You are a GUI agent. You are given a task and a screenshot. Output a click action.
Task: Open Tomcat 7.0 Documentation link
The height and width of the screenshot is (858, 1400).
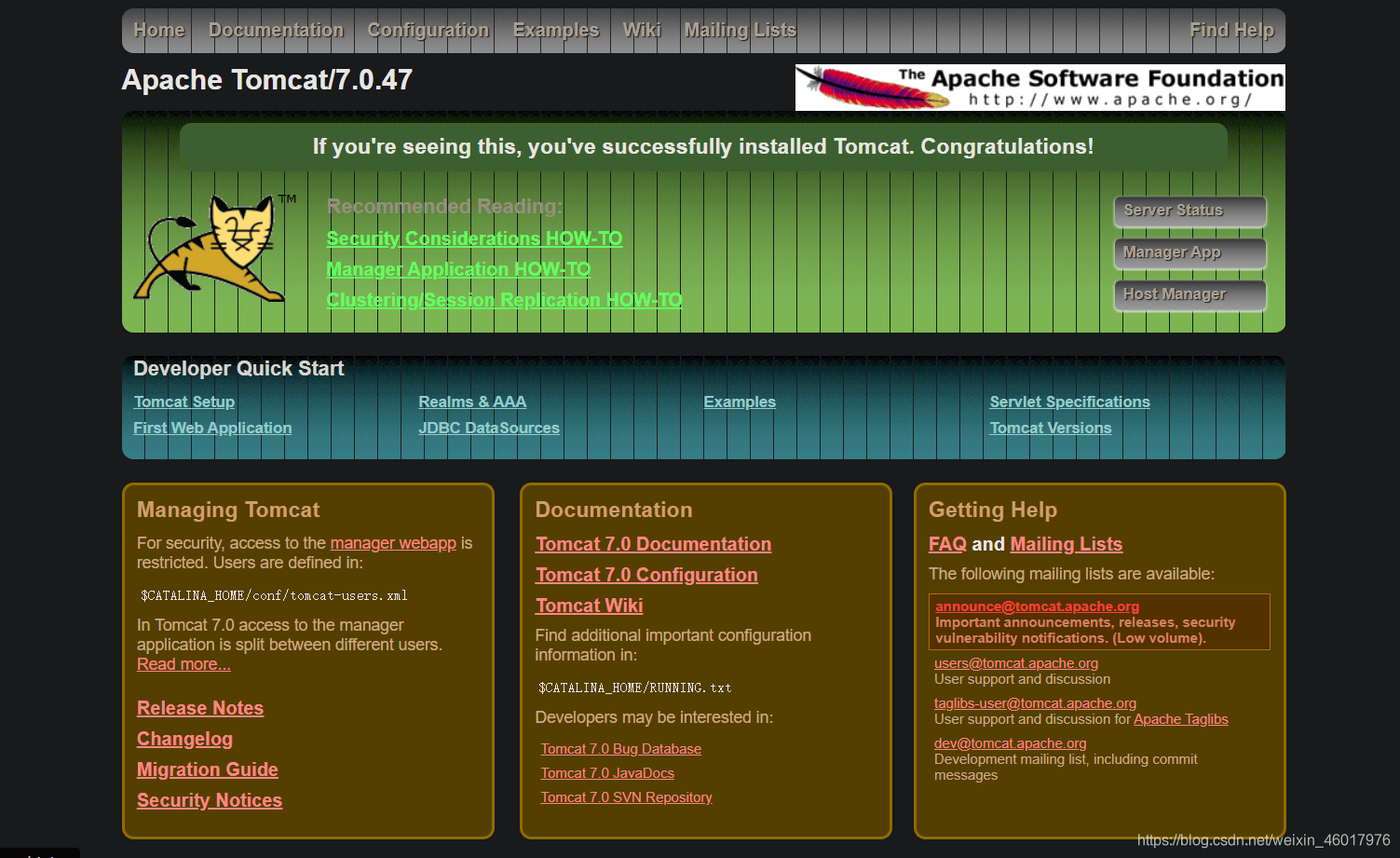pos(653,544)
